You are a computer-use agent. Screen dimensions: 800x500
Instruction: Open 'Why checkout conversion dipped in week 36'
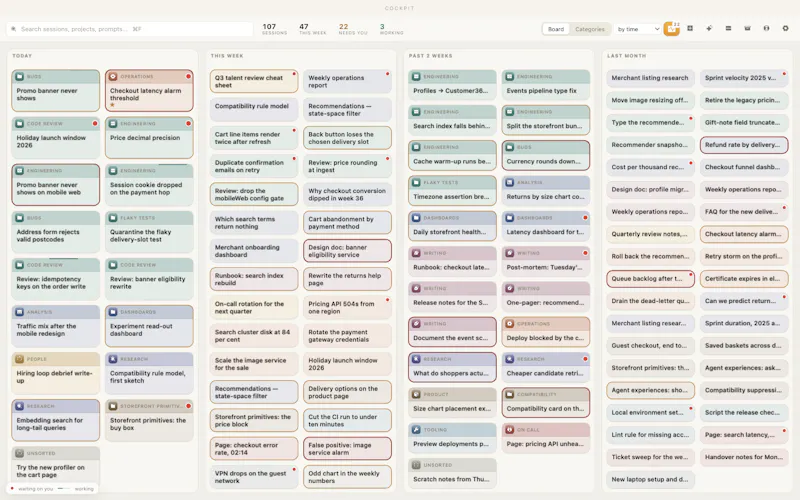tap(347, 194)
